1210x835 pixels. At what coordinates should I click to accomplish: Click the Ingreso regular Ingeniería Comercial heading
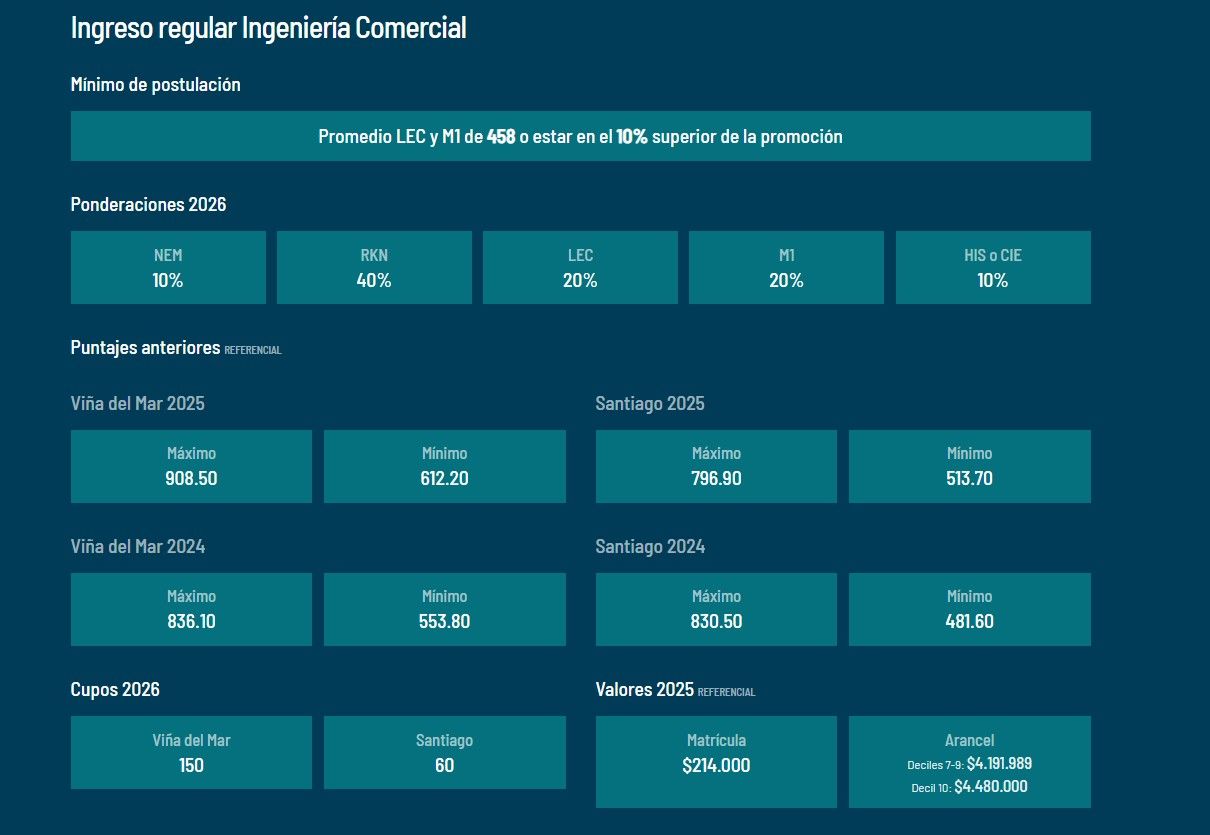[268, 28]
